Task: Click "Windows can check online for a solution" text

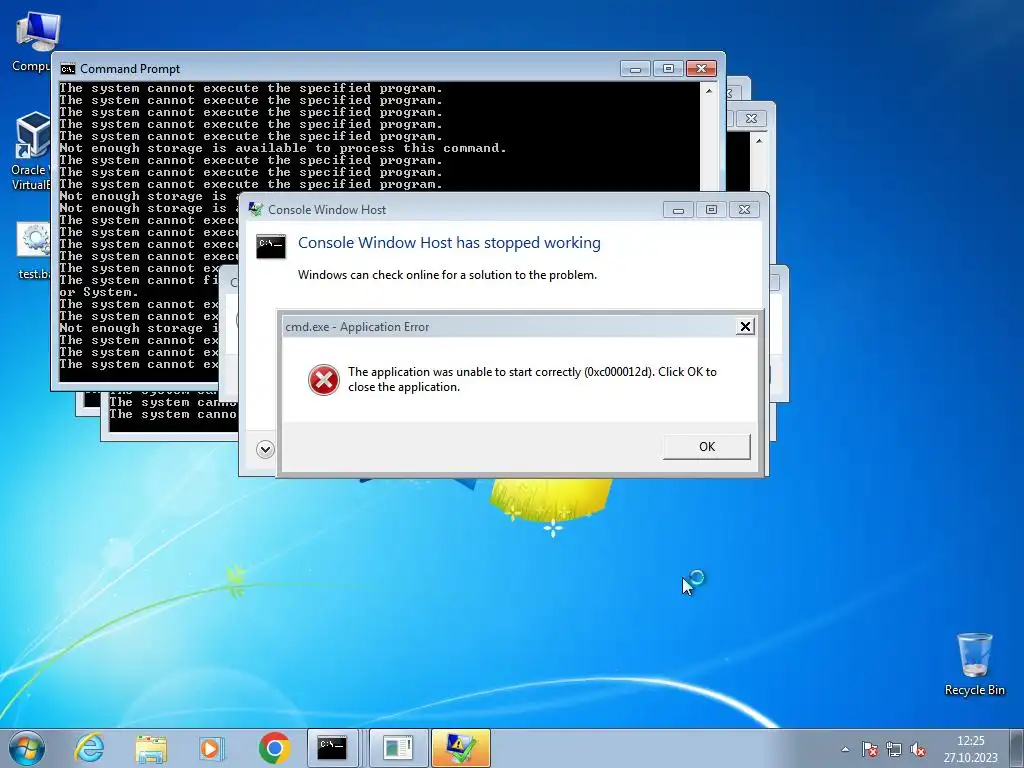Action: click(447, 275)
